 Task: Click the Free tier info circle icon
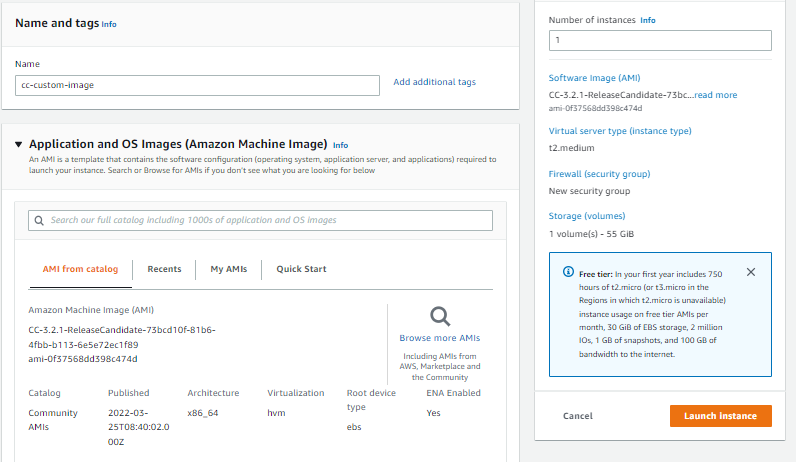tap(568, 272)
